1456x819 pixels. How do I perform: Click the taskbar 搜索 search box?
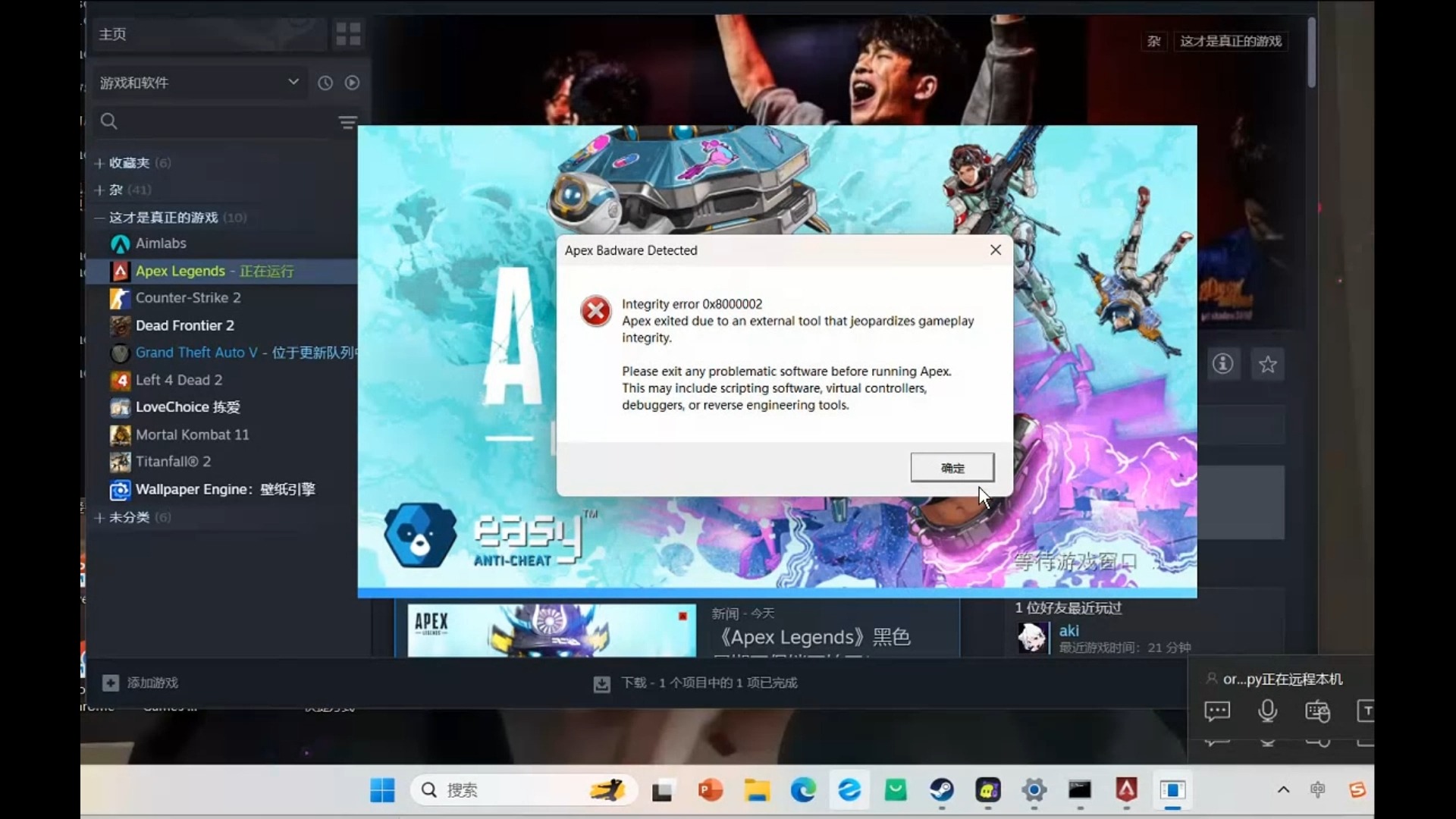click(x=522, y=790)
